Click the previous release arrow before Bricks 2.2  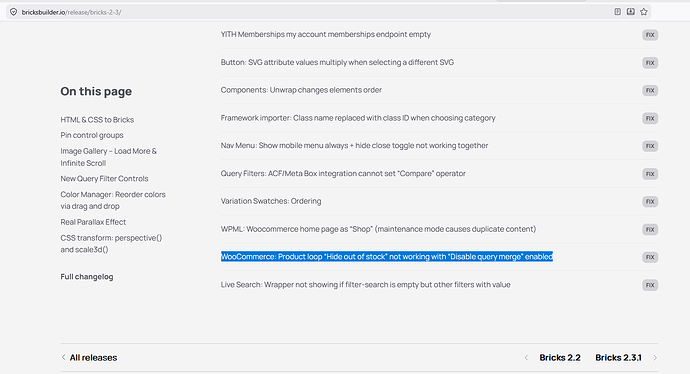coord(526,358)
